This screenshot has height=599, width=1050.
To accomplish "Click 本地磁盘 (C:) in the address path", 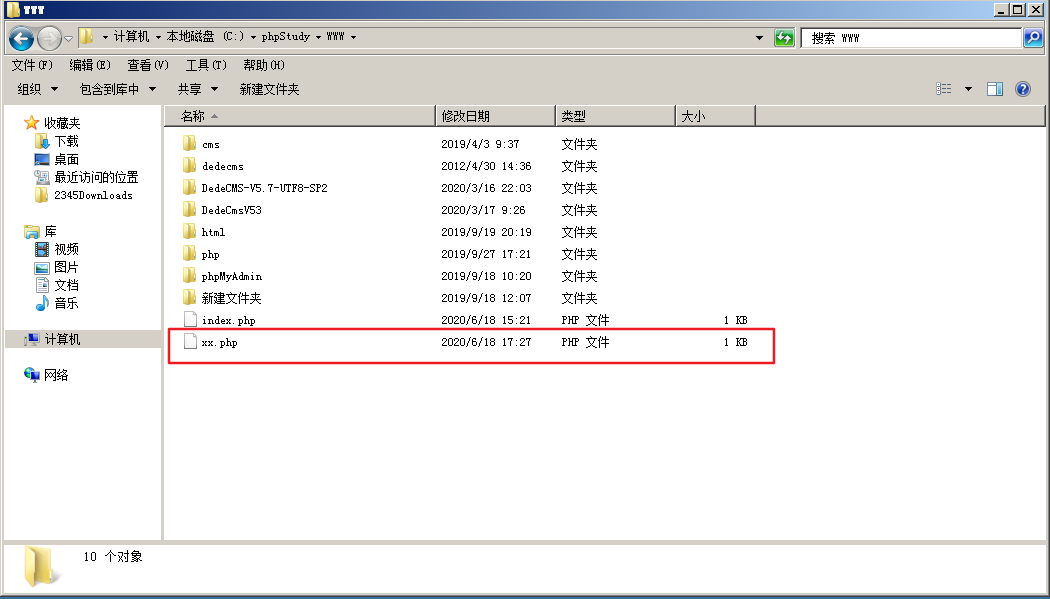I will tap(205, 37).
